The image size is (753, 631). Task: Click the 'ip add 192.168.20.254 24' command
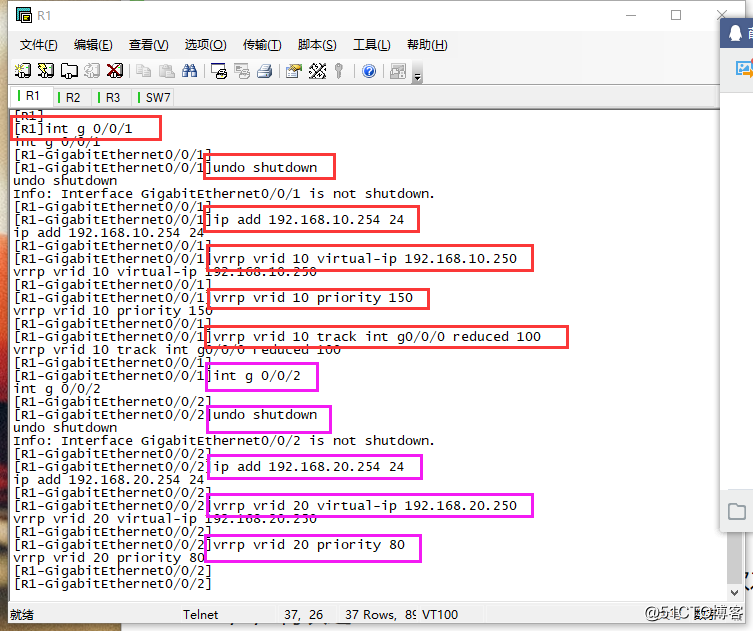tap(308, 467)
